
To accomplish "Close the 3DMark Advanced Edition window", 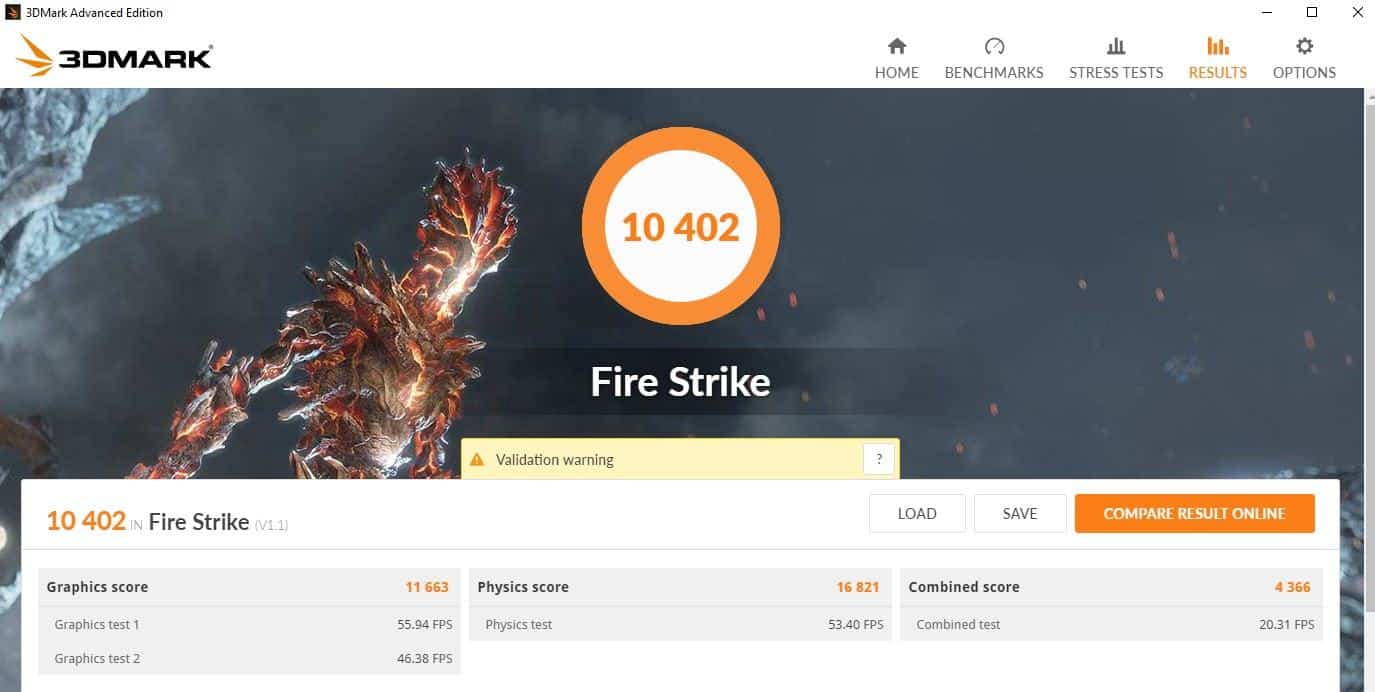I will pos(1357,13).
